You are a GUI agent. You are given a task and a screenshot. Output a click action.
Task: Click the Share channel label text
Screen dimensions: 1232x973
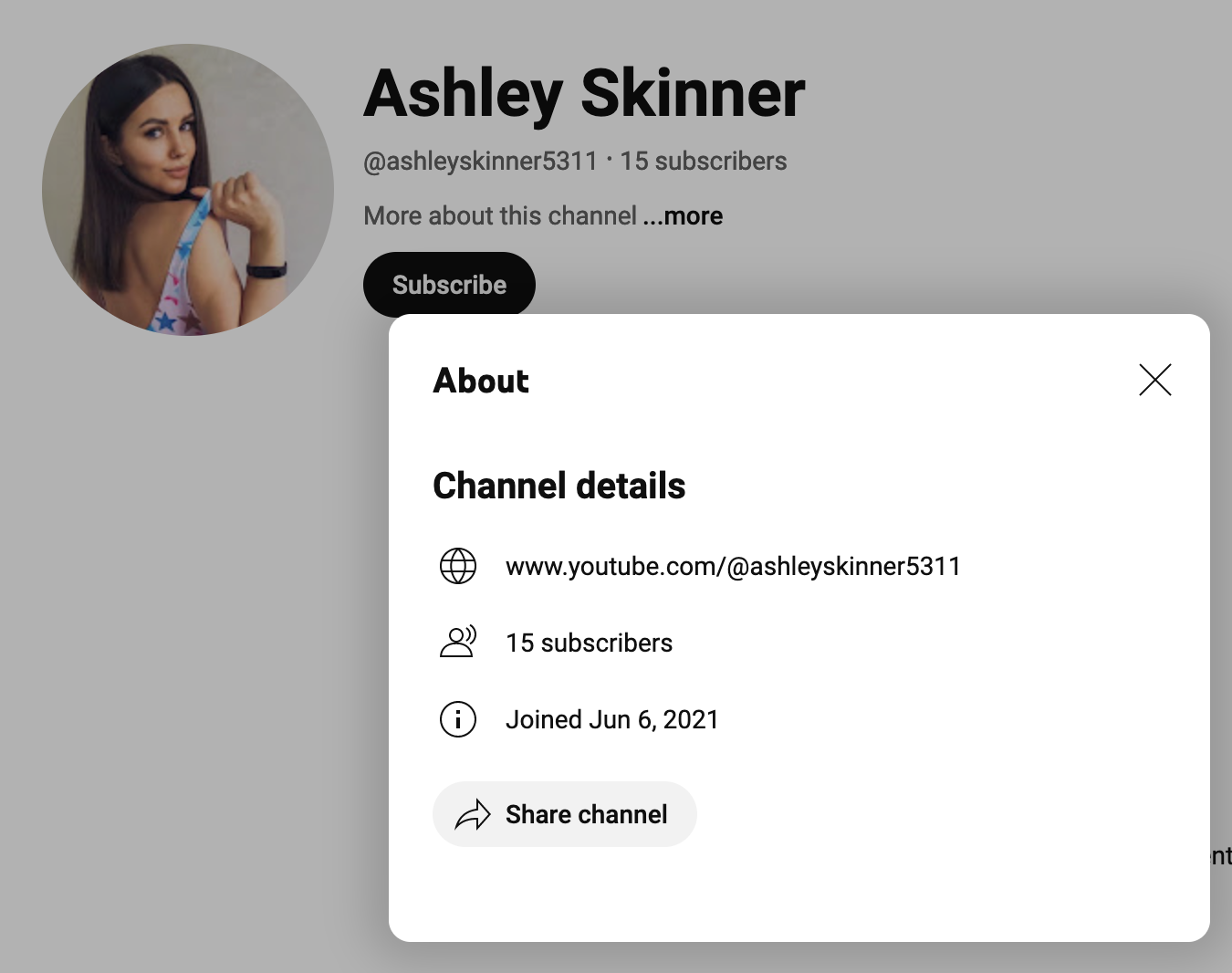coord(586,814)
